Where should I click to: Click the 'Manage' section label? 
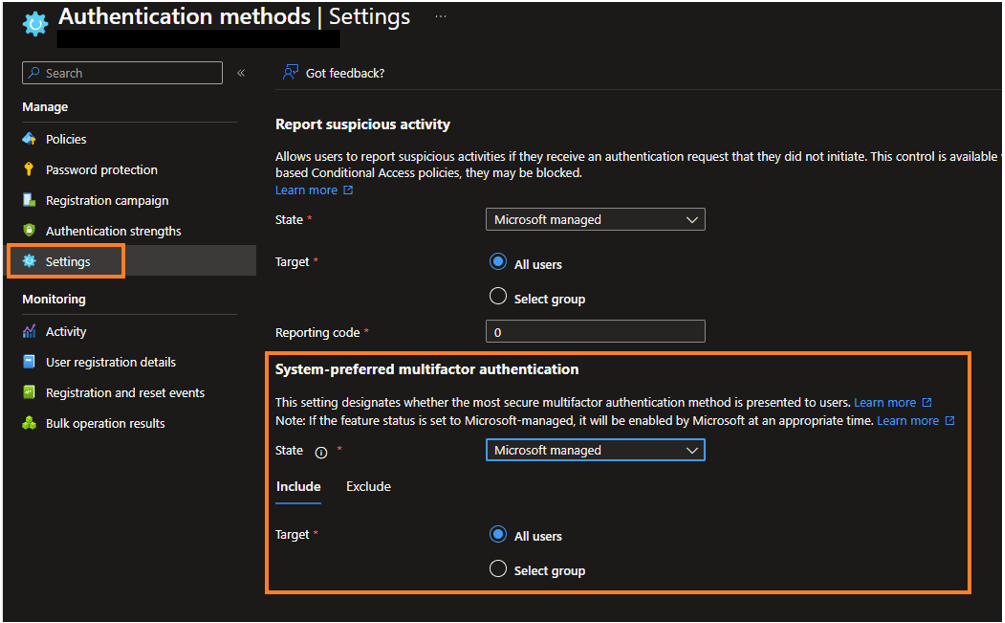[45, 106]
